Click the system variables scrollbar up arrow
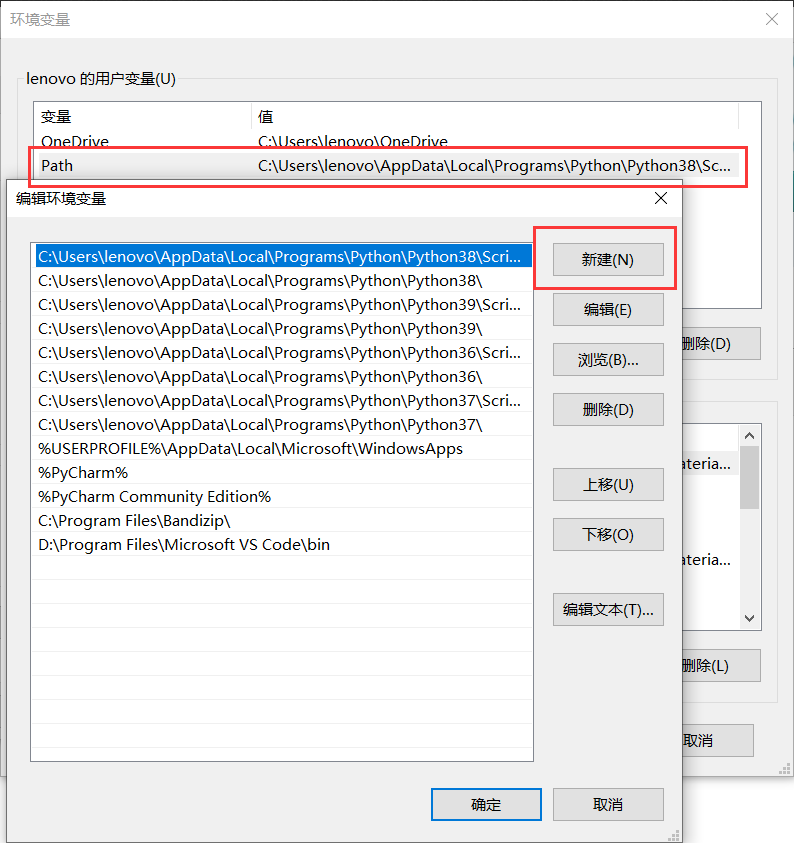The width and height of the screenshot is (794, 843). [749, 435]
